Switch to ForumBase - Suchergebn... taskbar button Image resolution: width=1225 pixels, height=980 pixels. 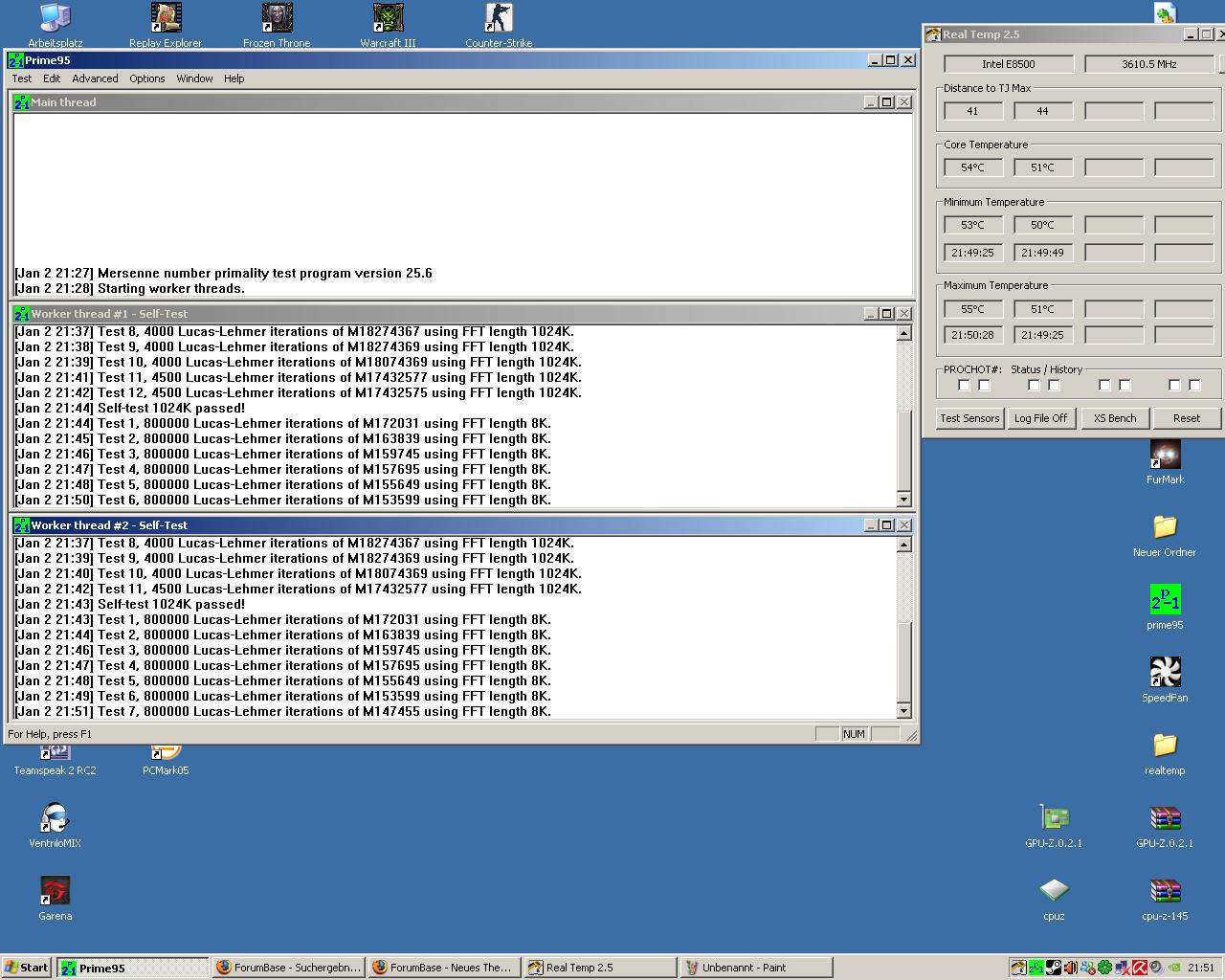click(289, 968)
